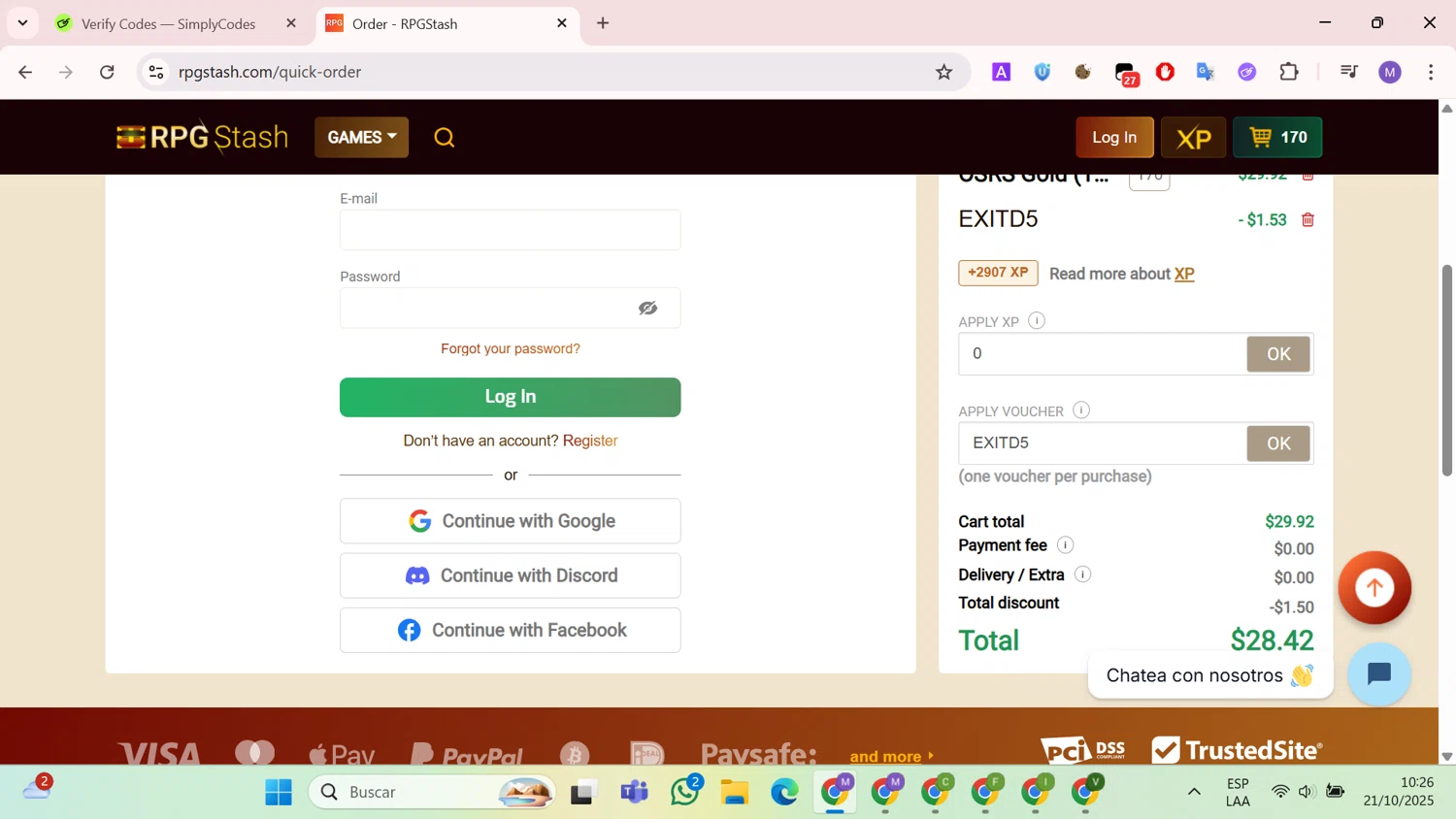This screenshot has height=819, width=1456.
Task: Open the Bitwarden shield extension icon
Action: [1042, 72]
